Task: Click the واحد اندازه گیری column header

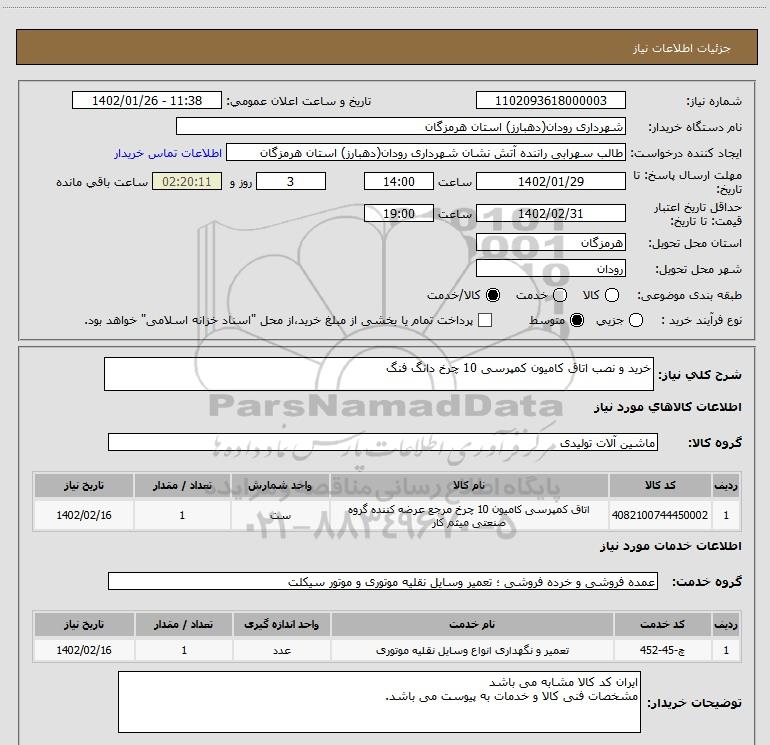Action: (x=282, y=624)
